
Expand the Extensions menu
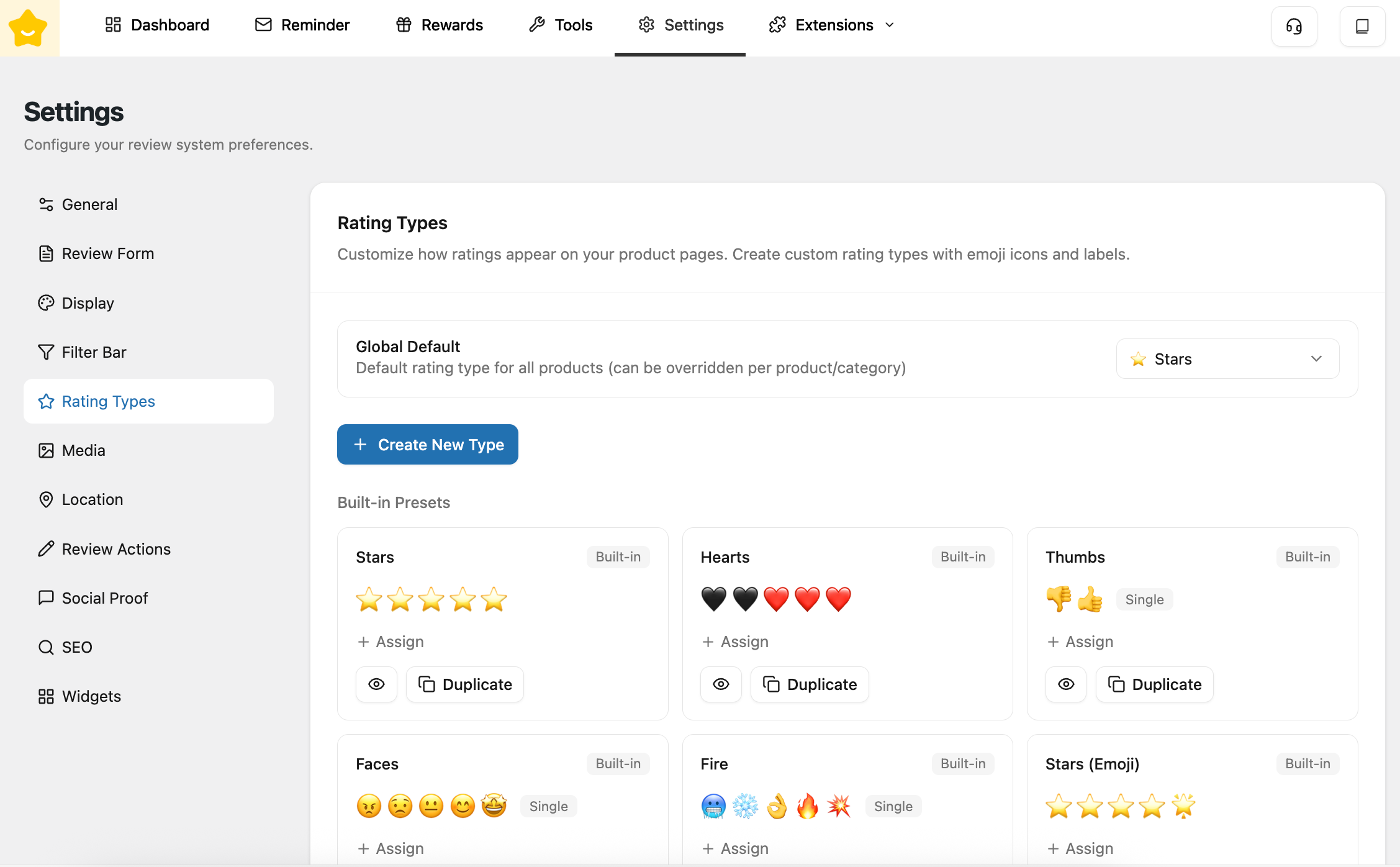coord(832,25)
